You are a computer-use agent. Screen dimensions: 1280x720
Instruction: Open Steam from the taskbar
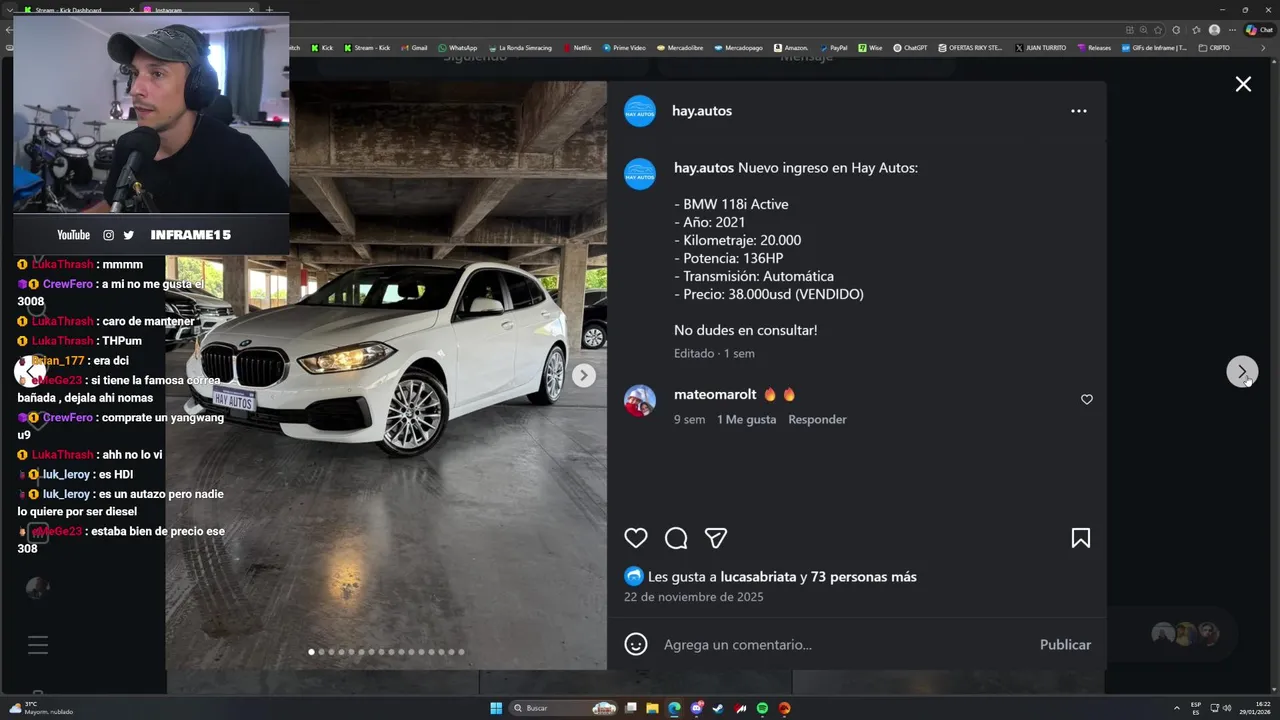(718, 708)
